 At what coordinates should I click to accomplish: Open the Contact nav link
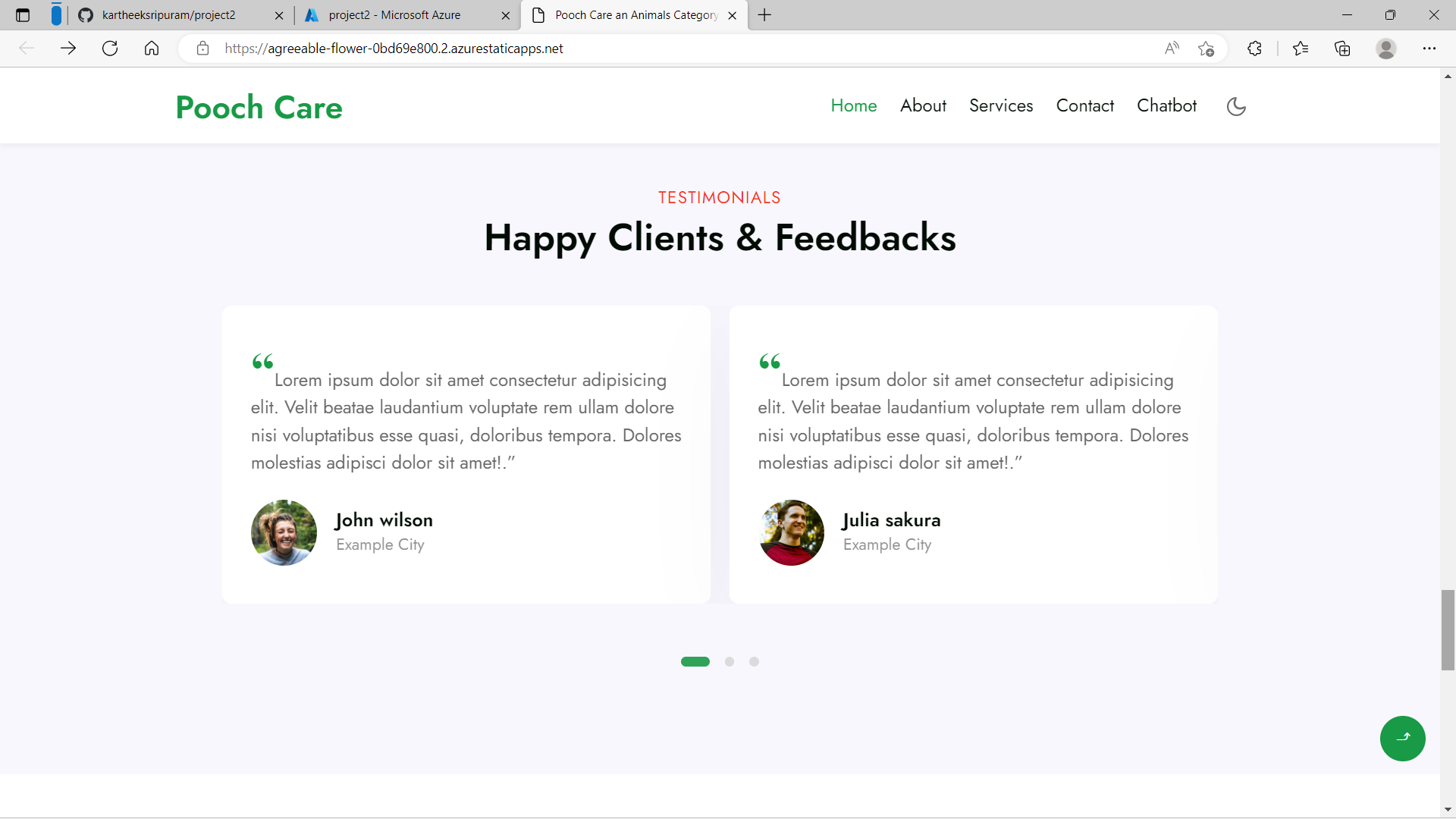(x=1085, y=106)
